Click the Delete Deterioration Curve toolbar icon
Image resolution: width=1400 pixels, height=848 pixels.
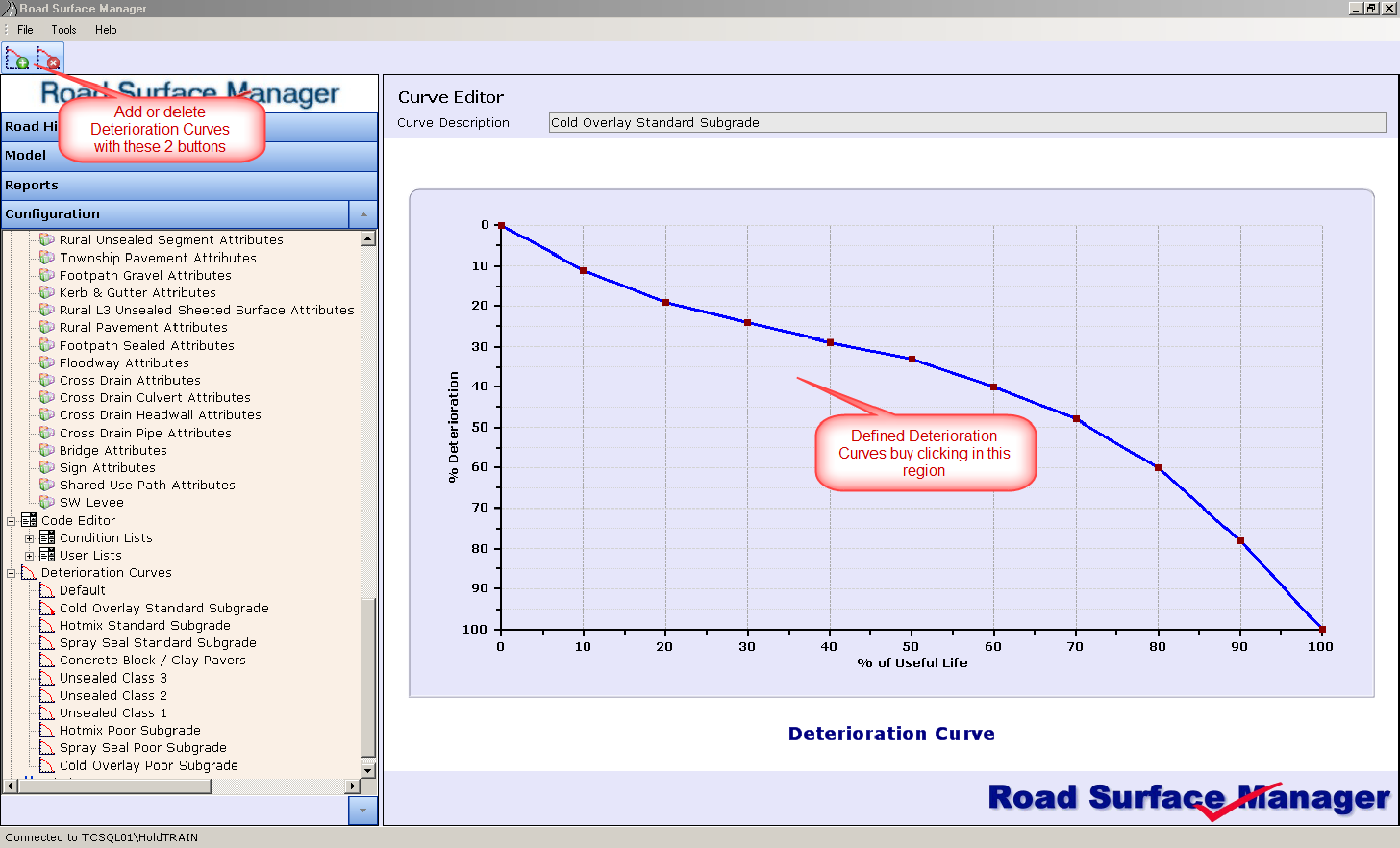(48, 58)
